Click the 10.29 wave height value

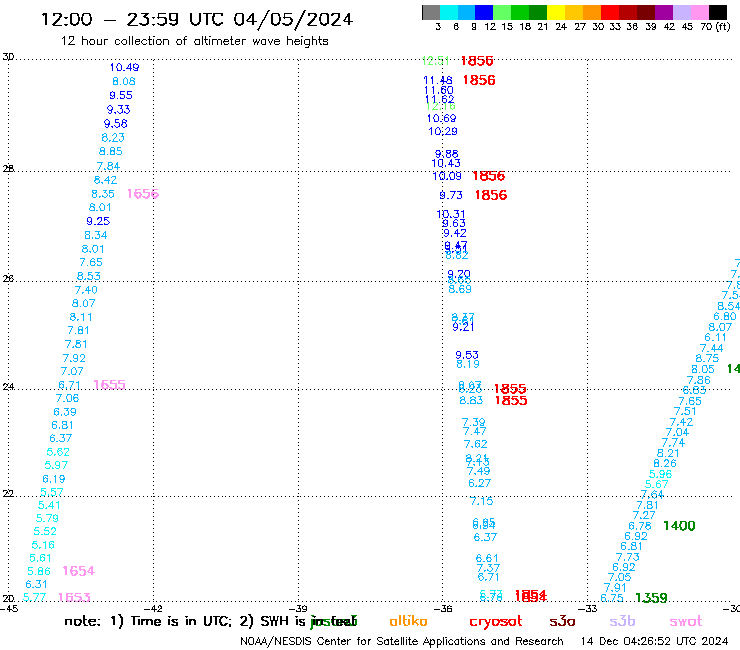coord(443,131)
